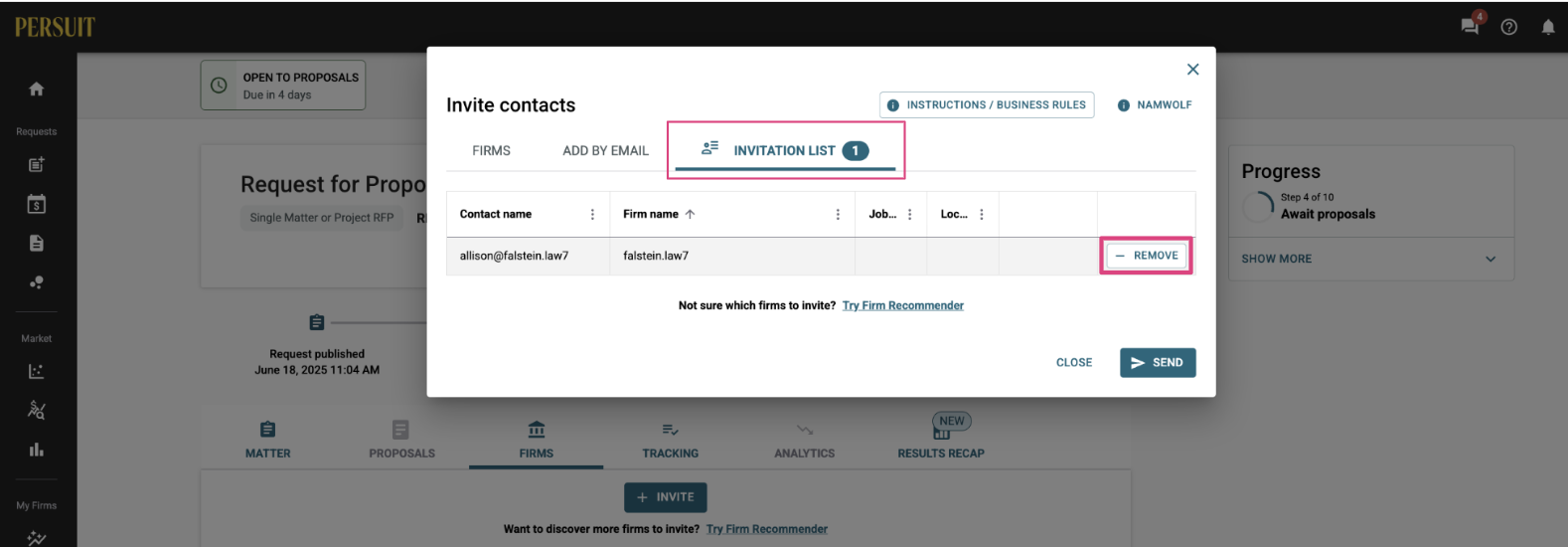Click the Request published timeline marker

coord(317,322)
